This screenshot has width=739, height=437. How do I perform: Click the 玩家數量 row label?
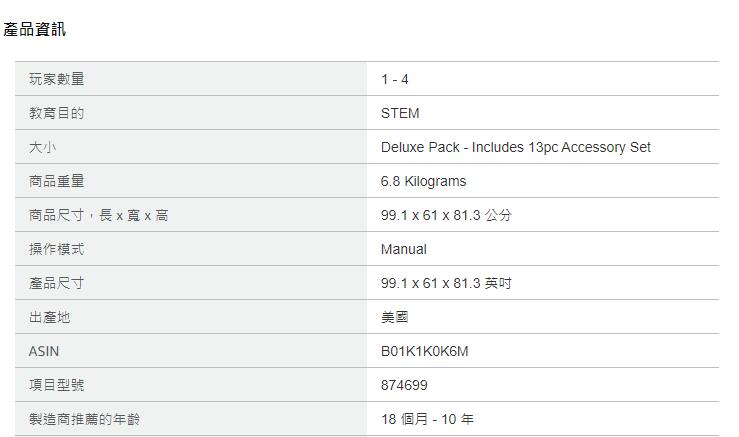coord(57,79)
